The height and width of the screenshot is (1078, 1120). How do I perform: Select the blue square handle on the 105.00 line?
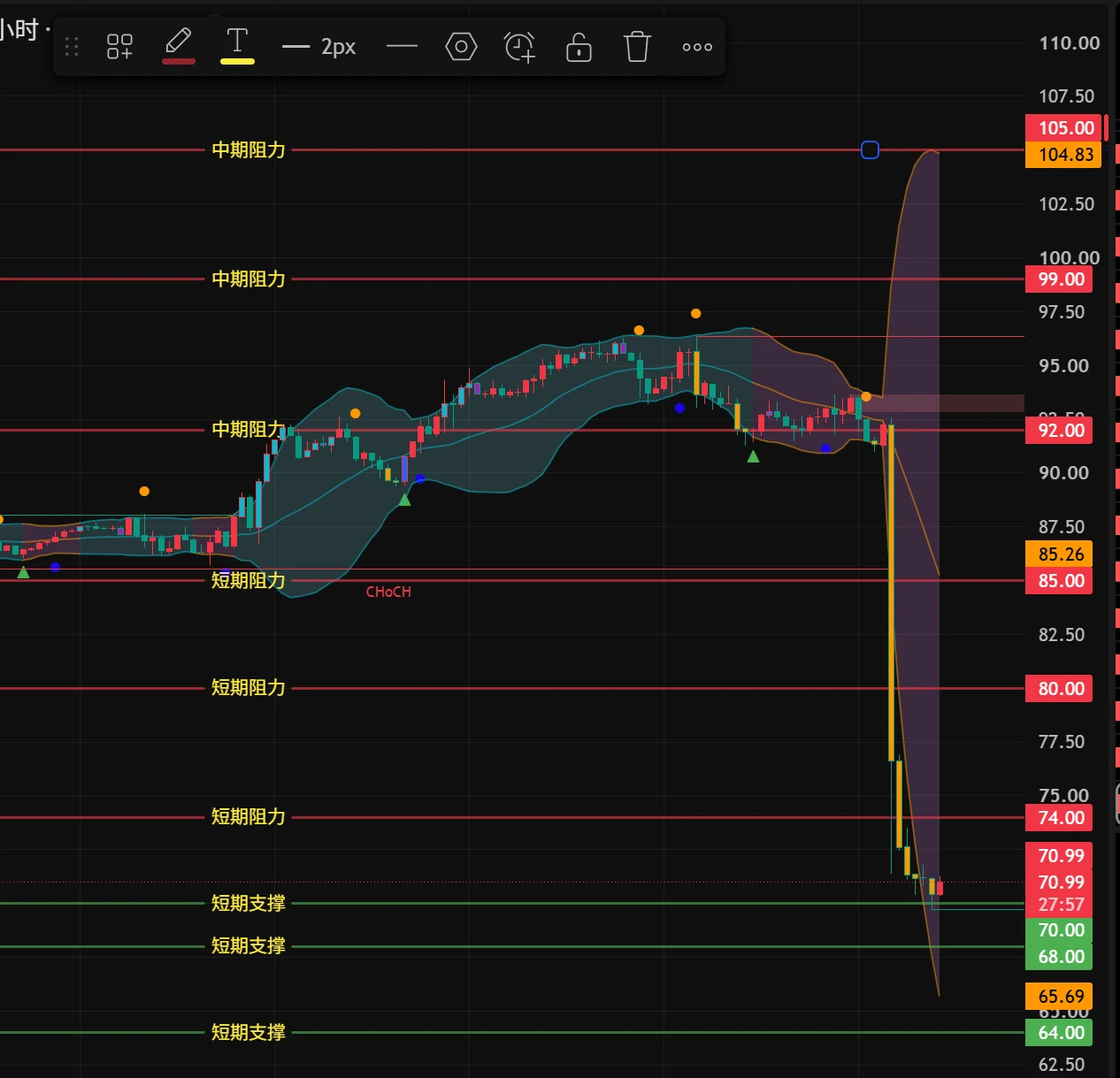click(870, 150)
